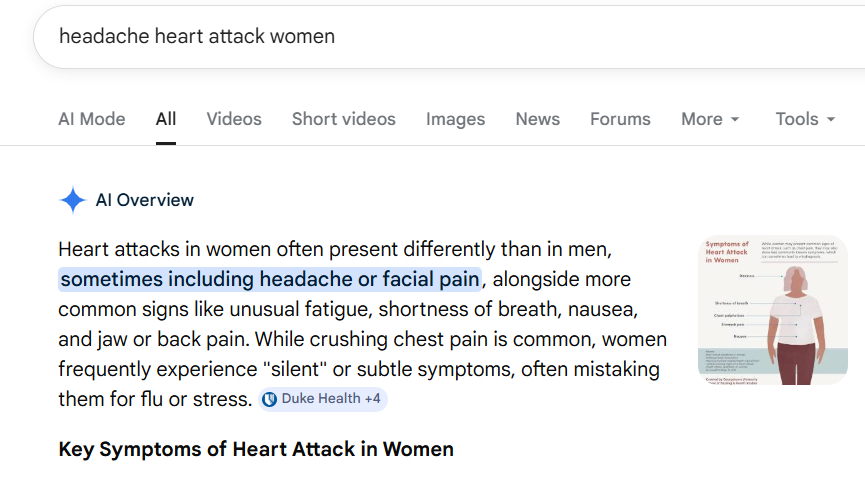Open the heart attack symptoms infographic thumbnail
Screen dimensions: 865x481
pos(772,310)
